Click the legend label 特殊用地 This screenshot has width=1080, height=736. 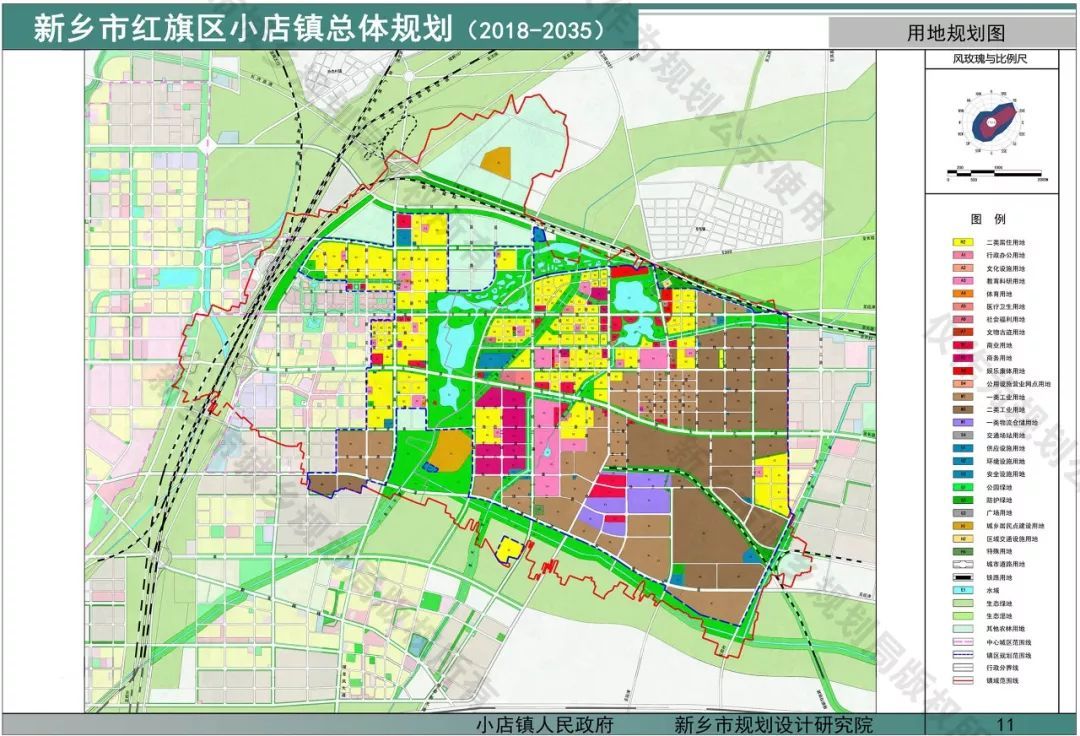(x=999, y=551)
